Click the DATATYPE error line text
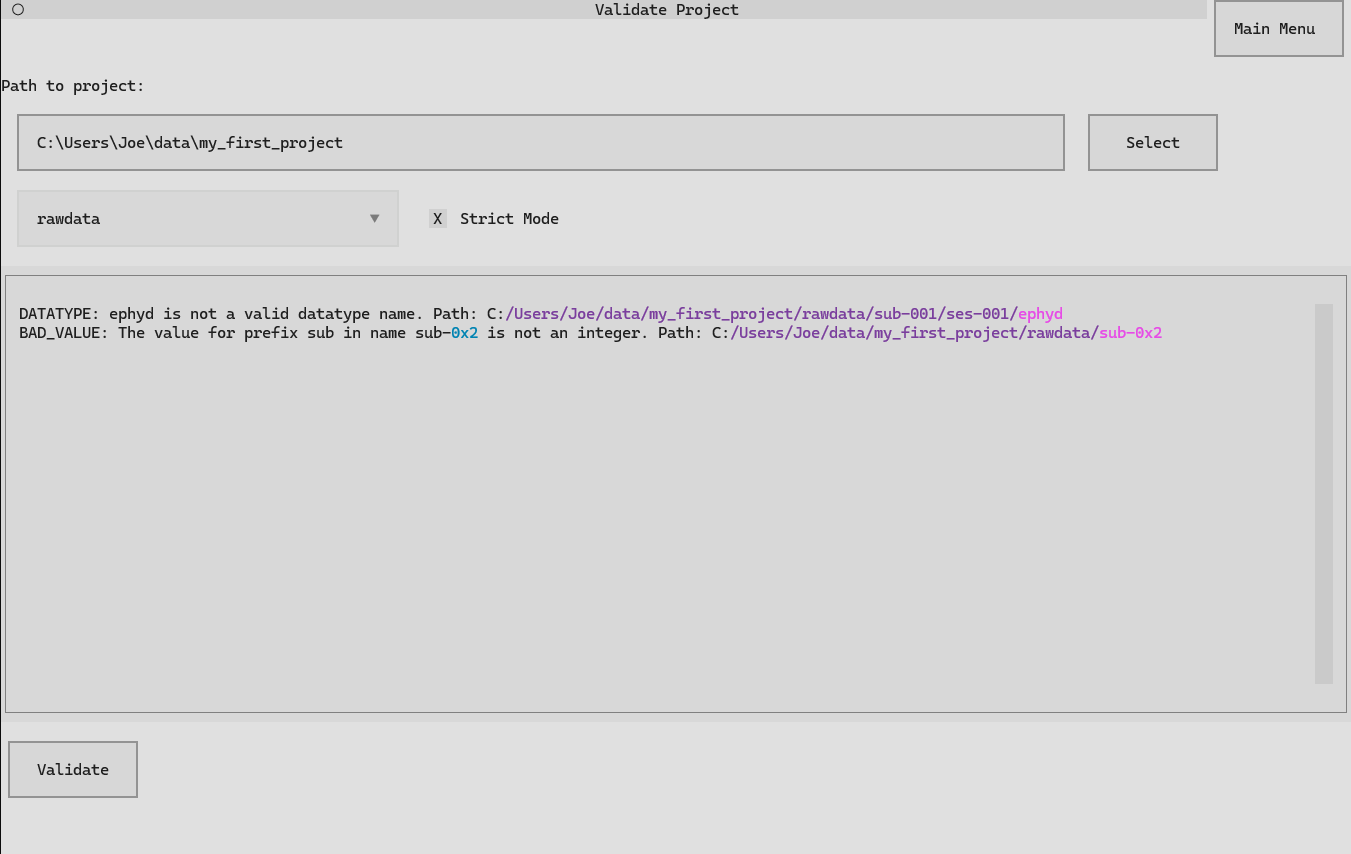This screenshot has height=854, width=1351. click(541, 314)
